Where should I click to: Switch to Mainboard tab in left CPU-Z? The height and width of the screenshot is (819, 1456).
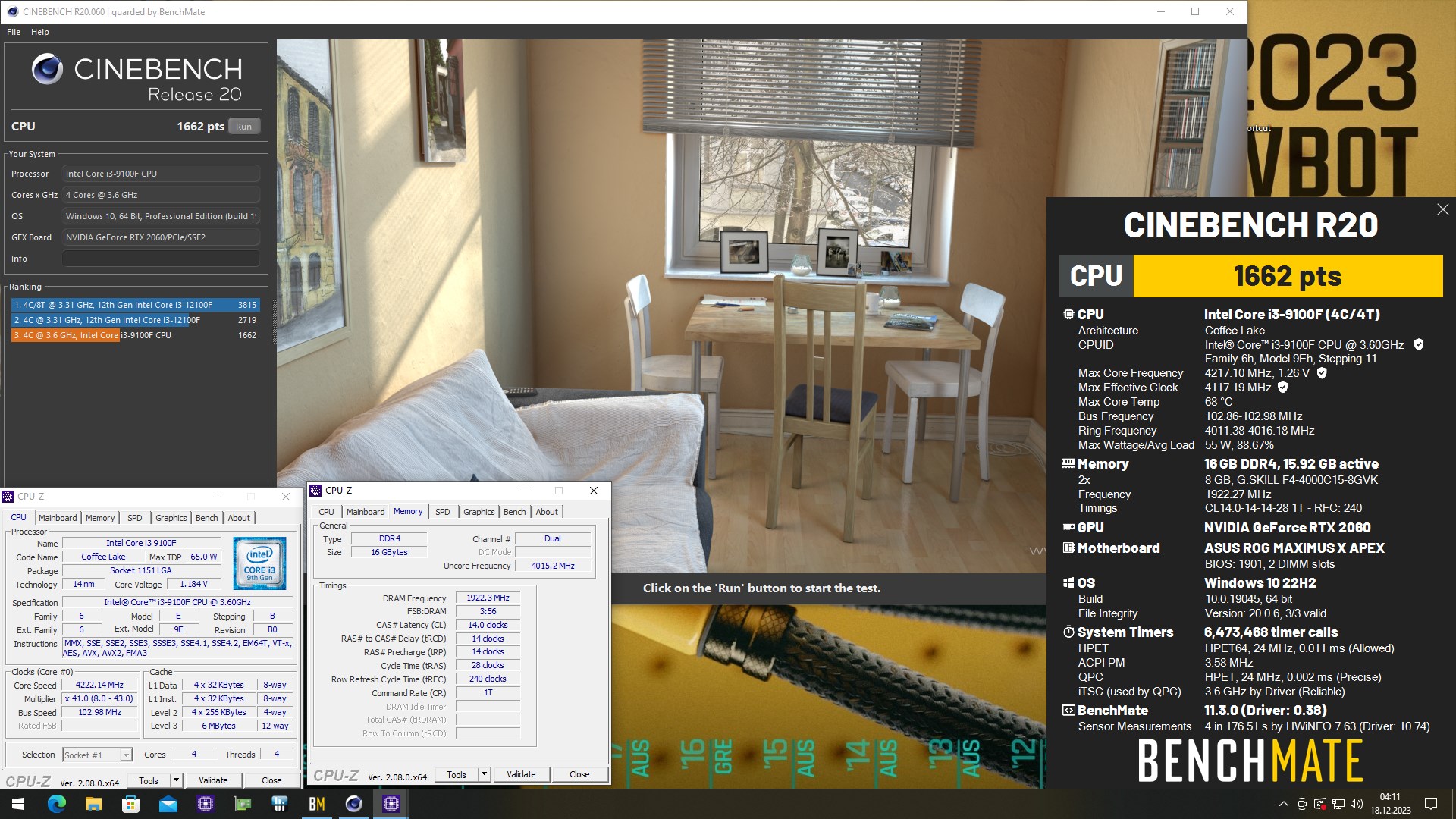(x=58, y=518)
